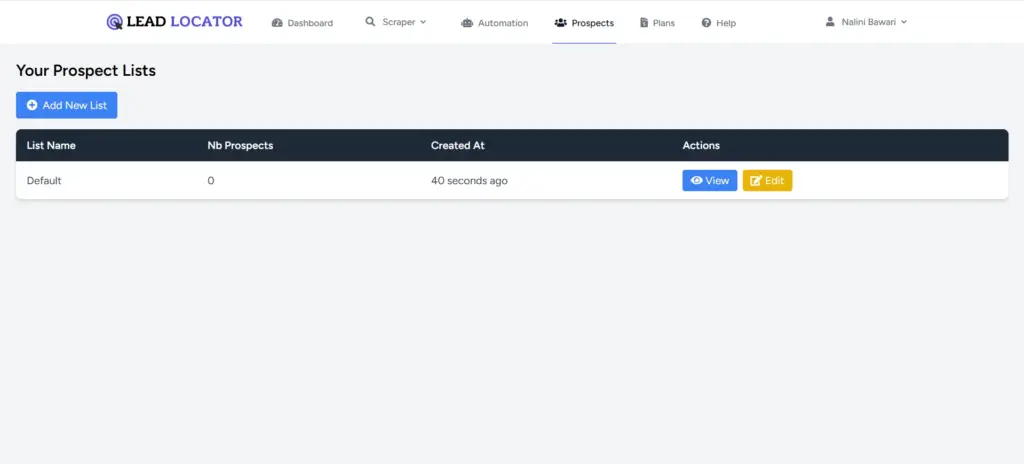Select the Default list name cell
This screenshot has height=464, width=1024.
pyautogui.click(x=44, y=181)
